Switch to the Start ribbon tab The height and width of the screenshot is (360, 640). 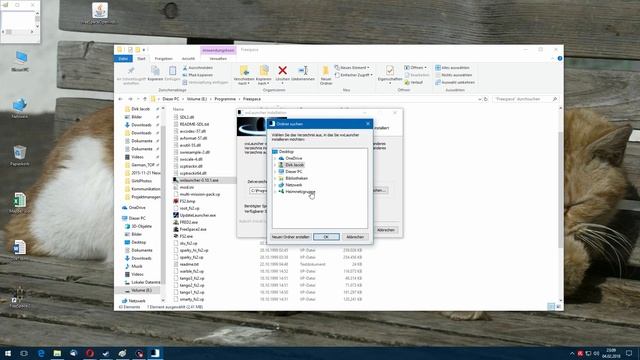141,59
